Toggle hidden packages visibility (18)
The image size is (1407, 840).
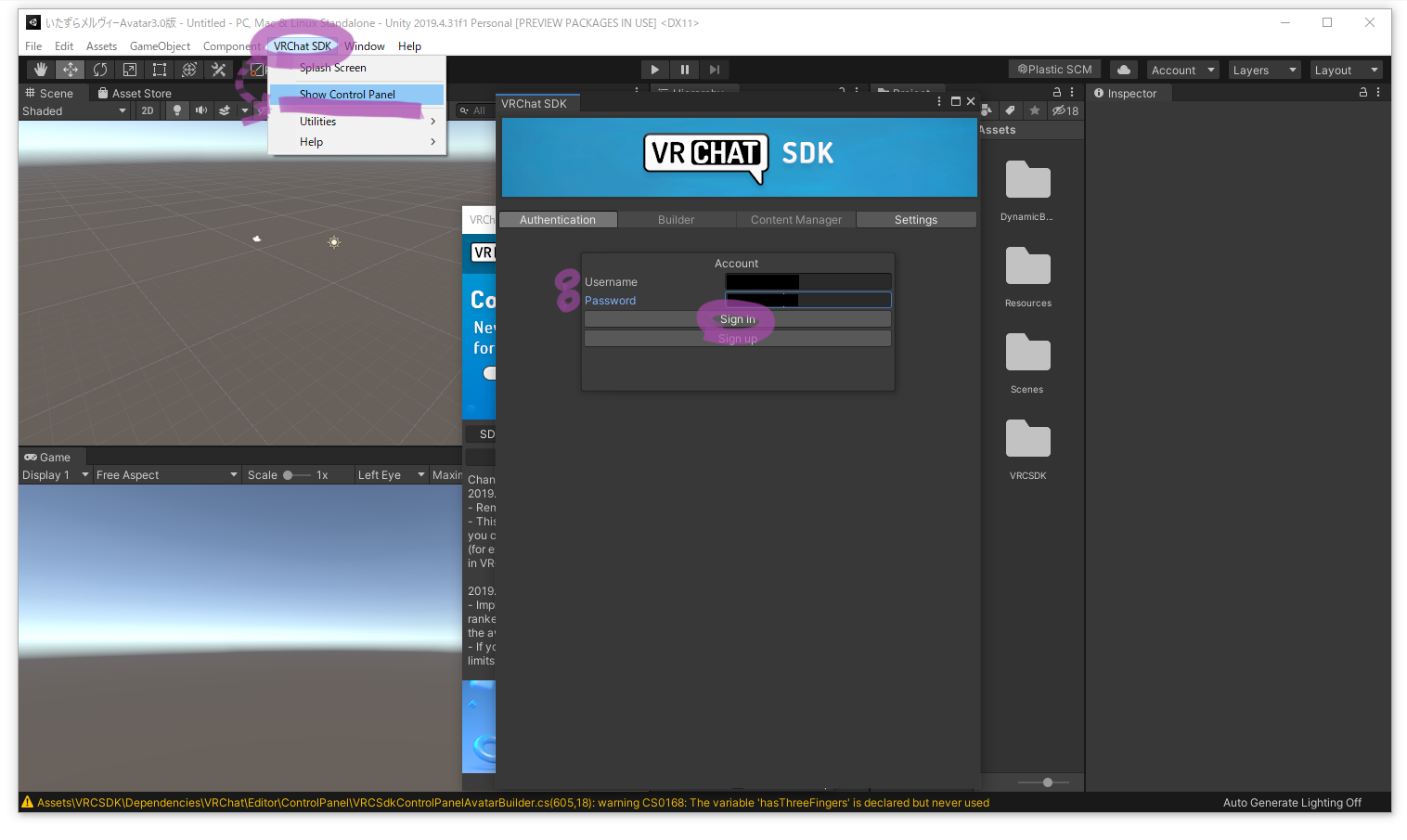coord(1065,110)
